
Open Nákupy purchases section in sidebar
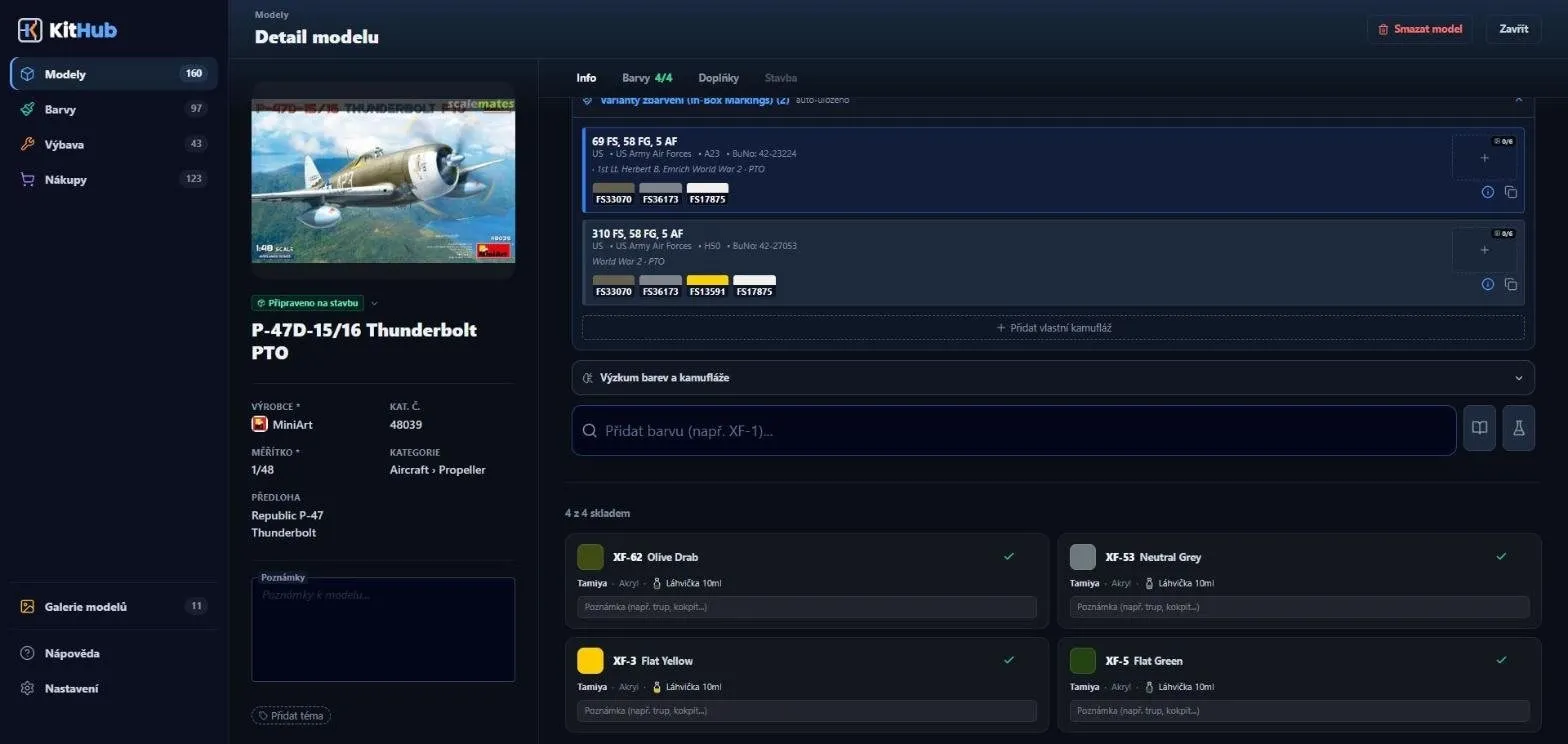[114, 179]
